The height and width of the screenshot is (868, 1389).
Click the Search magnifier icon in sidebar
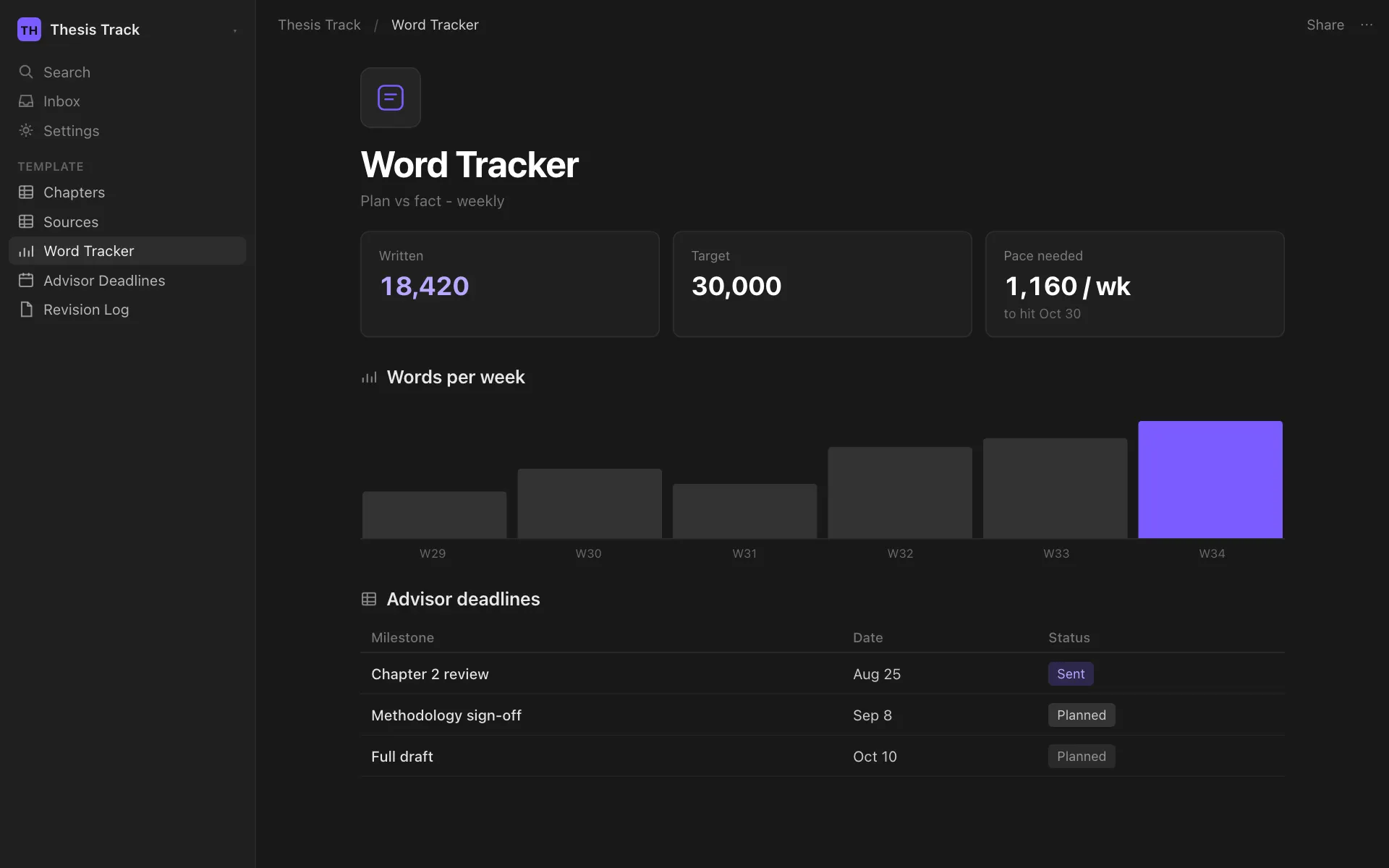coord(26,72)
